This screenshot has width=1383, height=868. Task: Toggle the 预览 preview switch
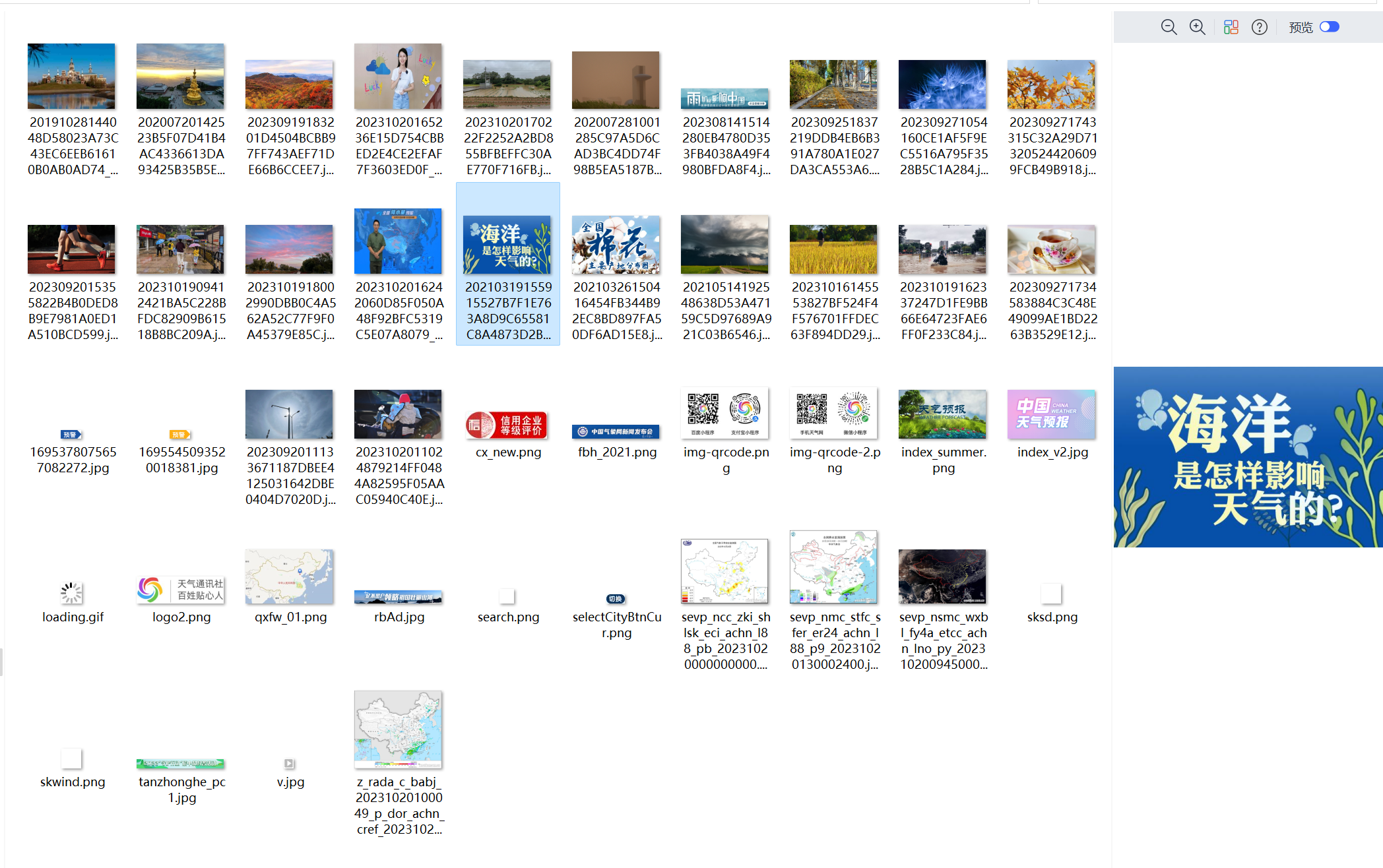click(x=1329, y=27)
